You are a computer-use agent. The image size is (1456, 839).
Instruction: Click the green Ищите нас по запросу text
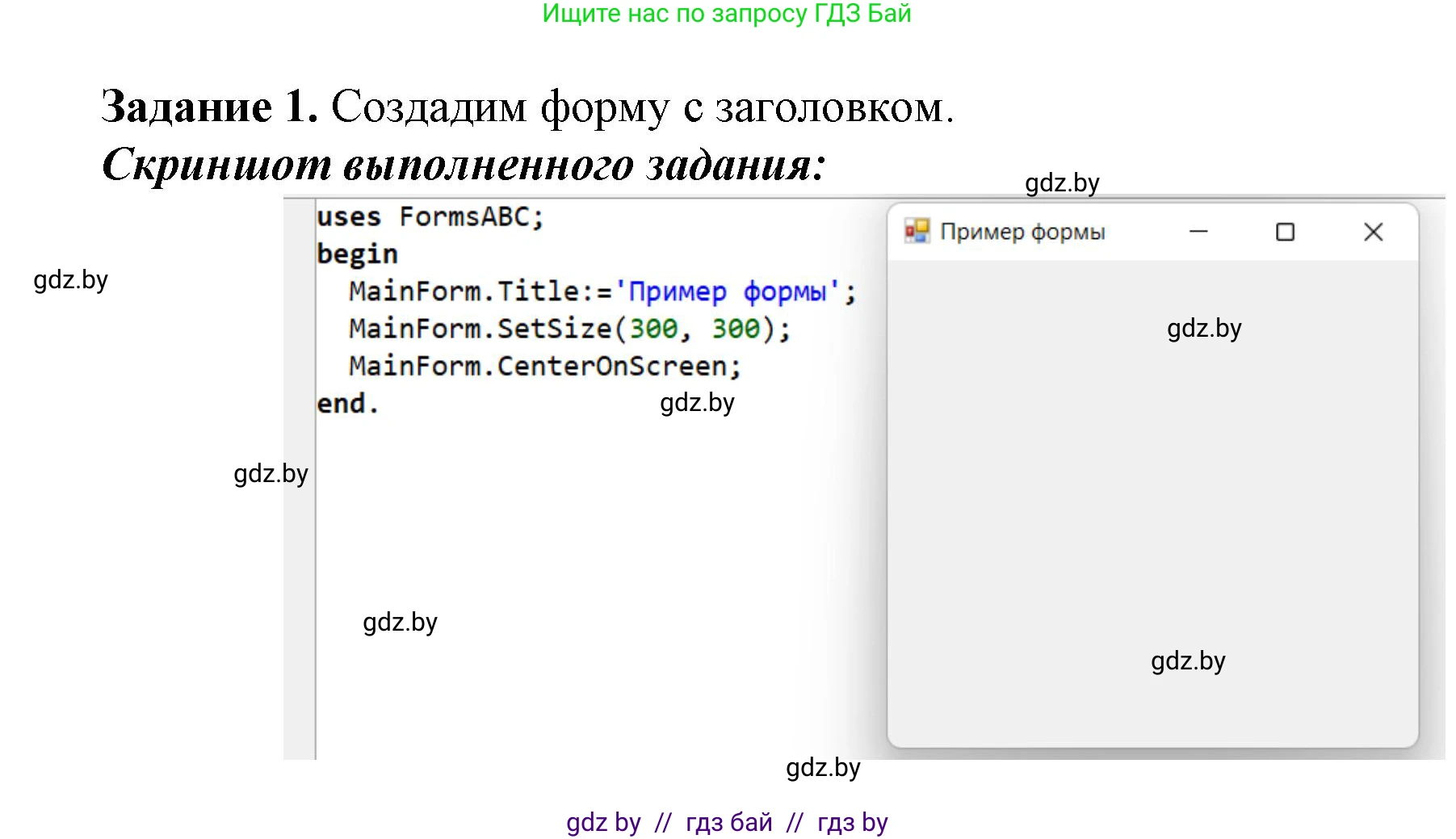pyautogui.click(x=726, y=14)
